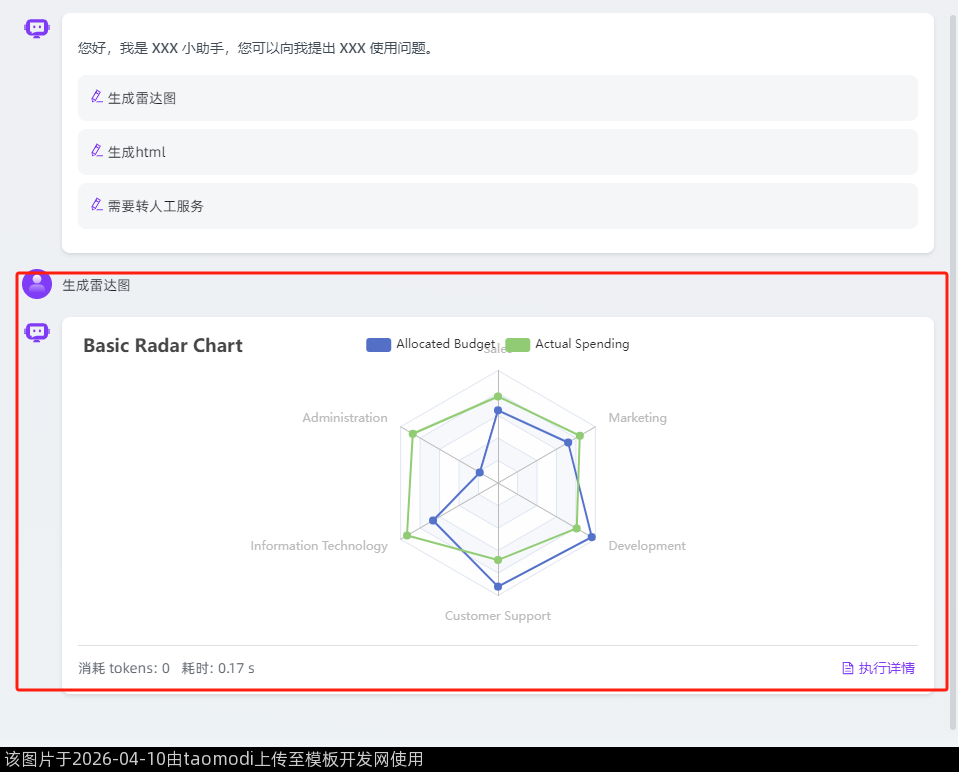The width and height of the screenshot is (959, 772).
Task: Click the Information Technology axis label
Action: (x=319, y=546)
